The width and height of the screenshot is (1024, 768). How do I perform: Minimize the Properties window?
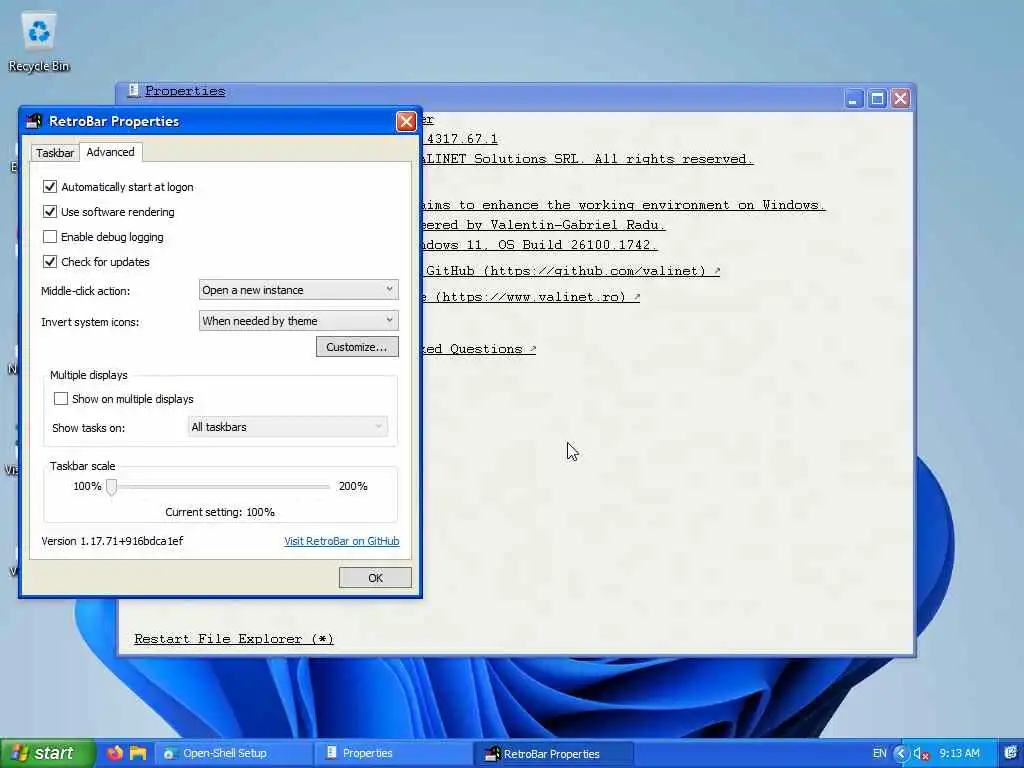click(853, 99)
